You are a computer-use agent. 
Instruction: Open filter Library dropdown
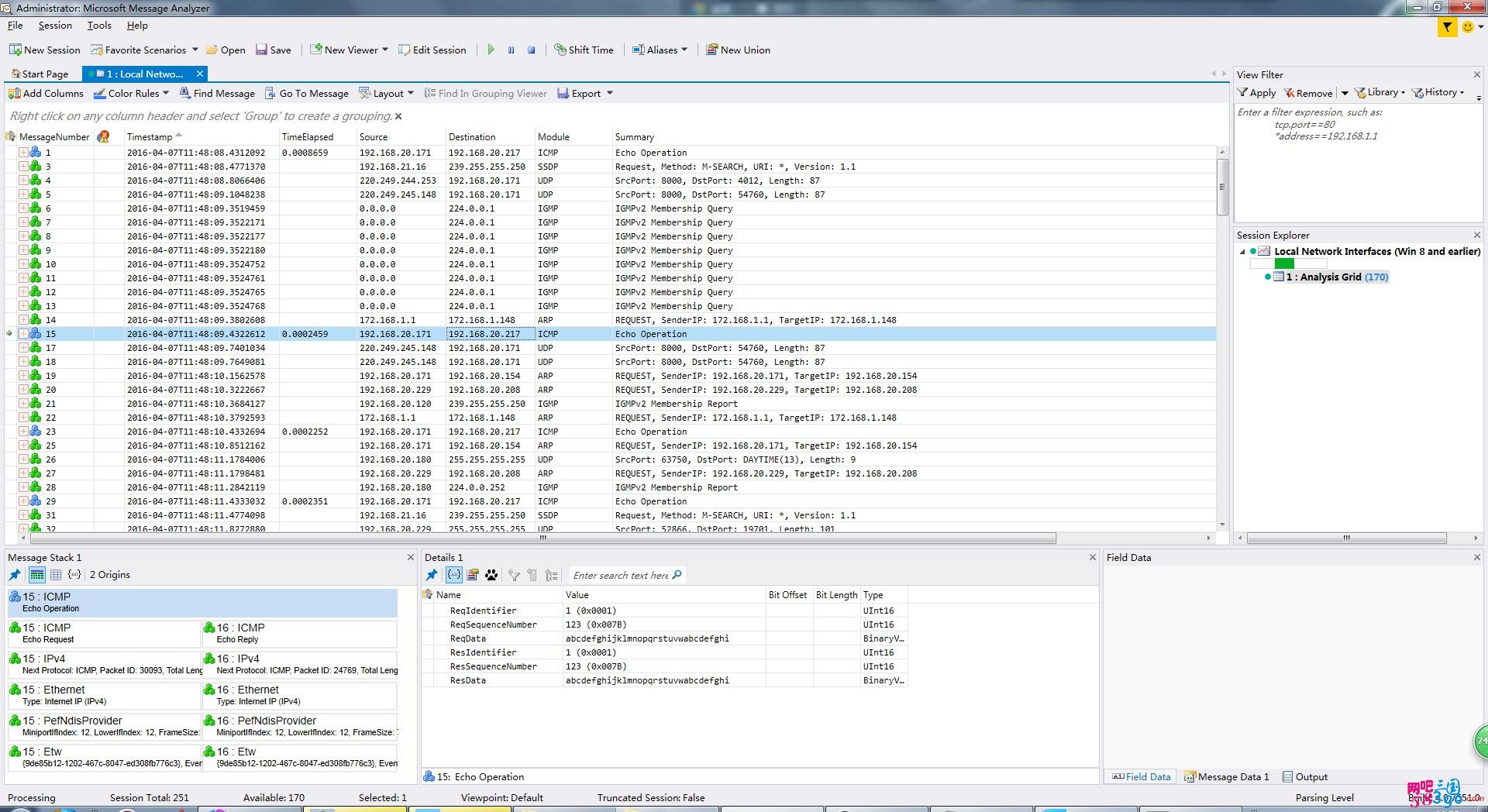coord(1379,92)
